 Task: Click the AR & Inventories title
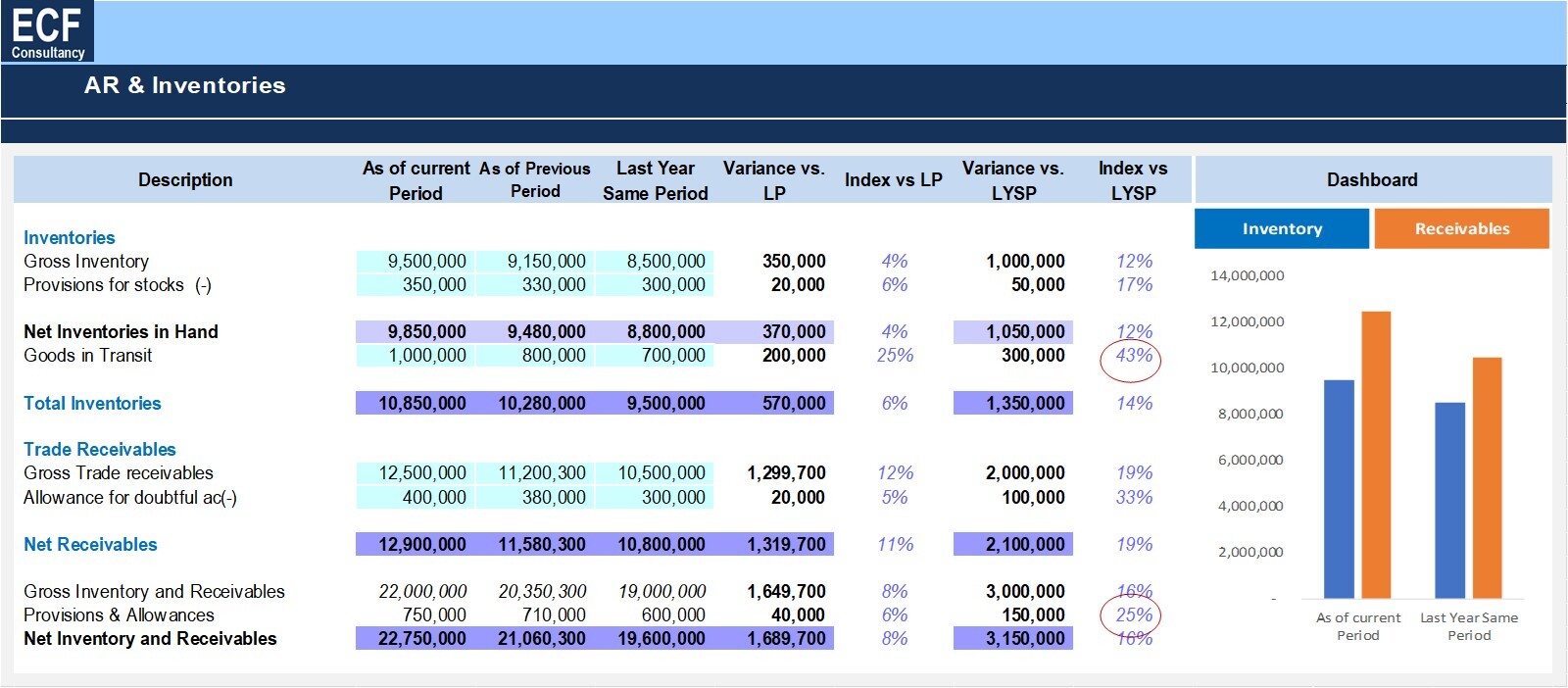coord(185,85)
